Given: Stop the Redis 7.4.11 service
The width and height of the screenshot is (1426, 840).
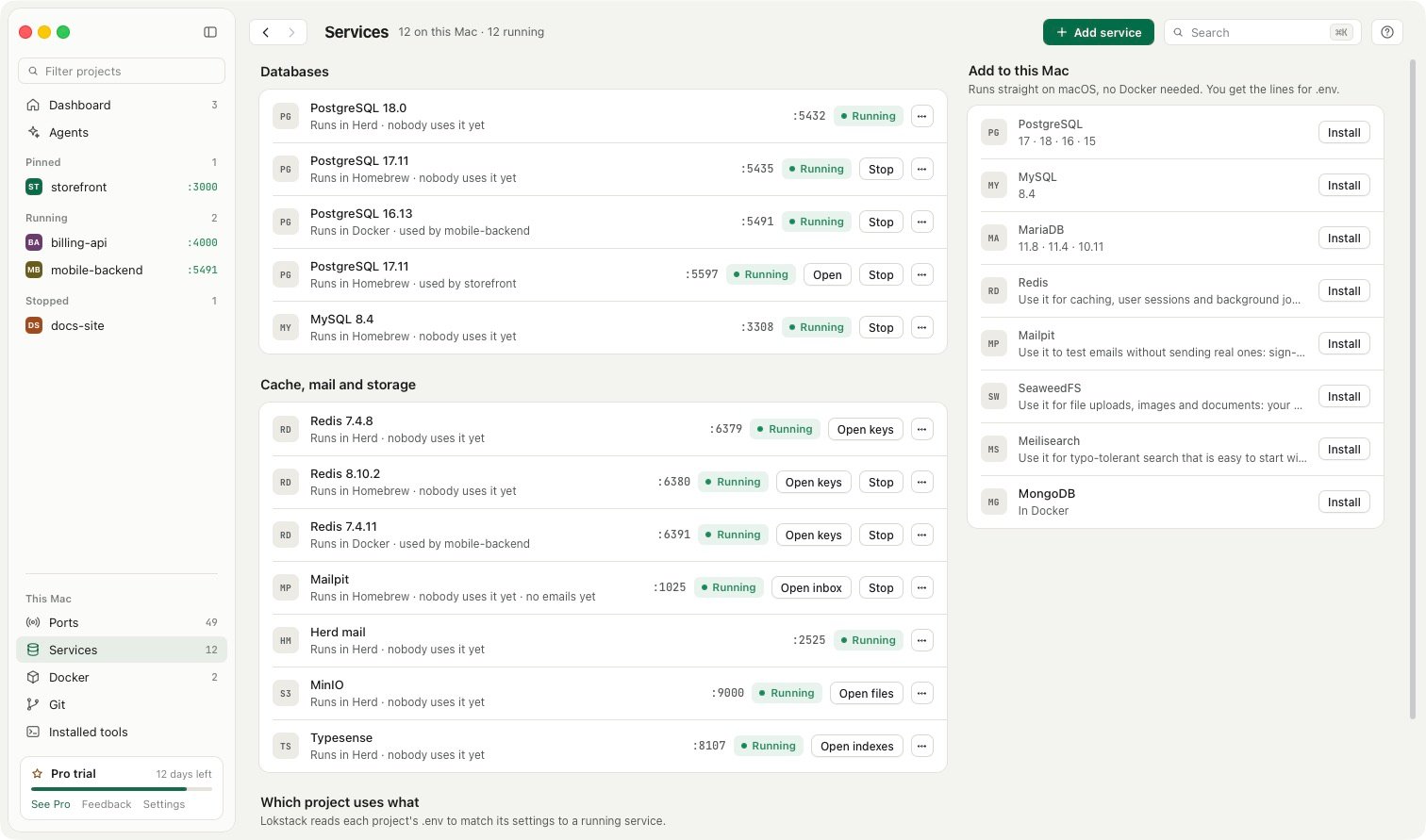Looking at the screenshot, I should [881, 535].
